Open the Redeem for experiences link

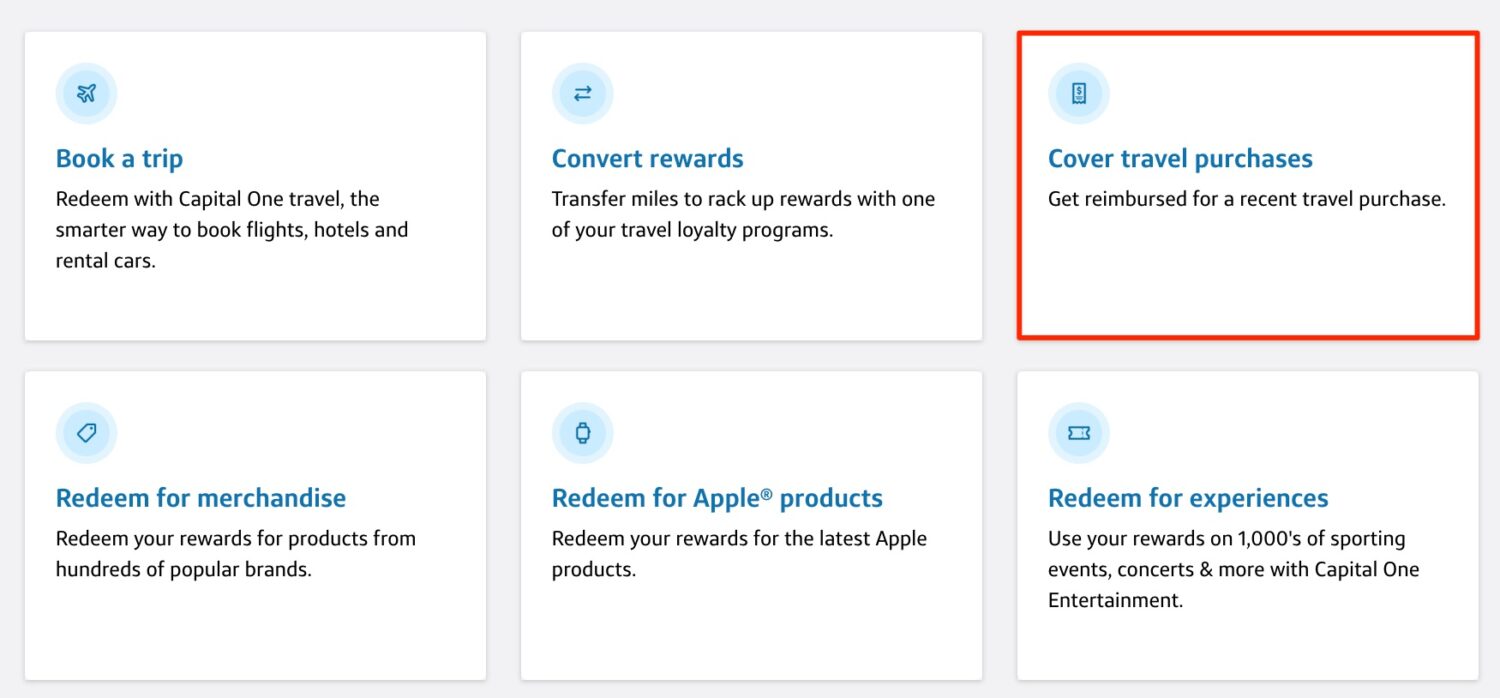pos(1187,497)
